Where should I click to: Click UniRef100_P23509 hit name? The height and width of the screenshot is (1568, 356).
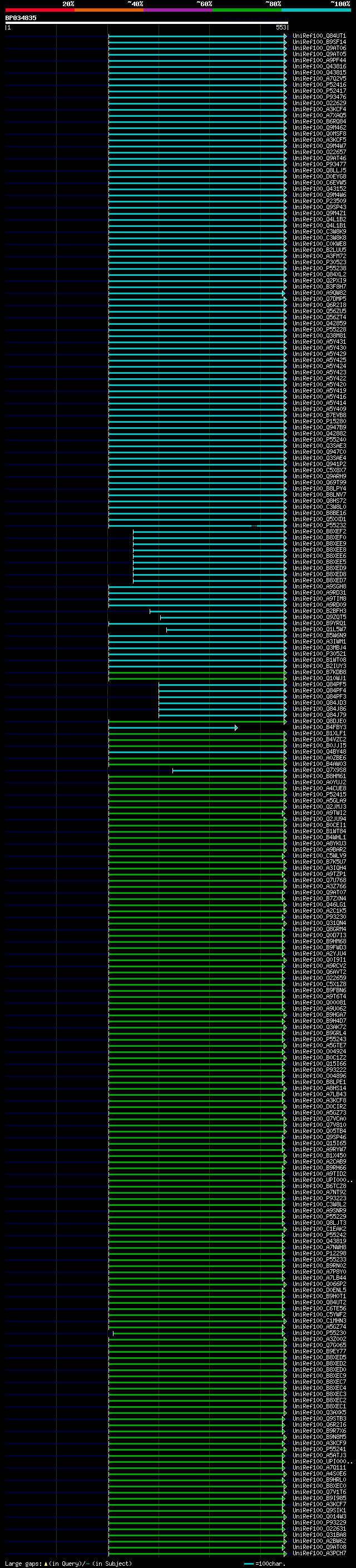[x=319, y=201]
